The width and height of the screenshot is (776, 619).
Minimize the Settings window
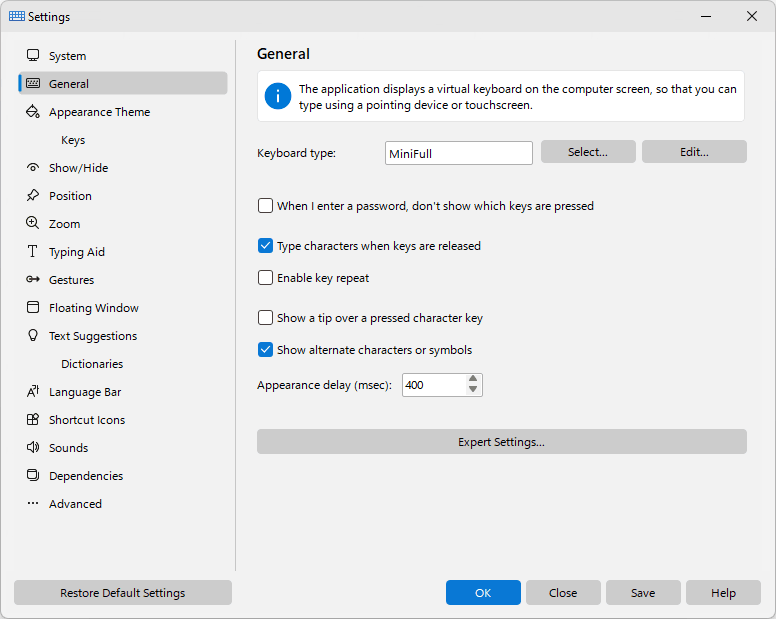click(706, 16)
